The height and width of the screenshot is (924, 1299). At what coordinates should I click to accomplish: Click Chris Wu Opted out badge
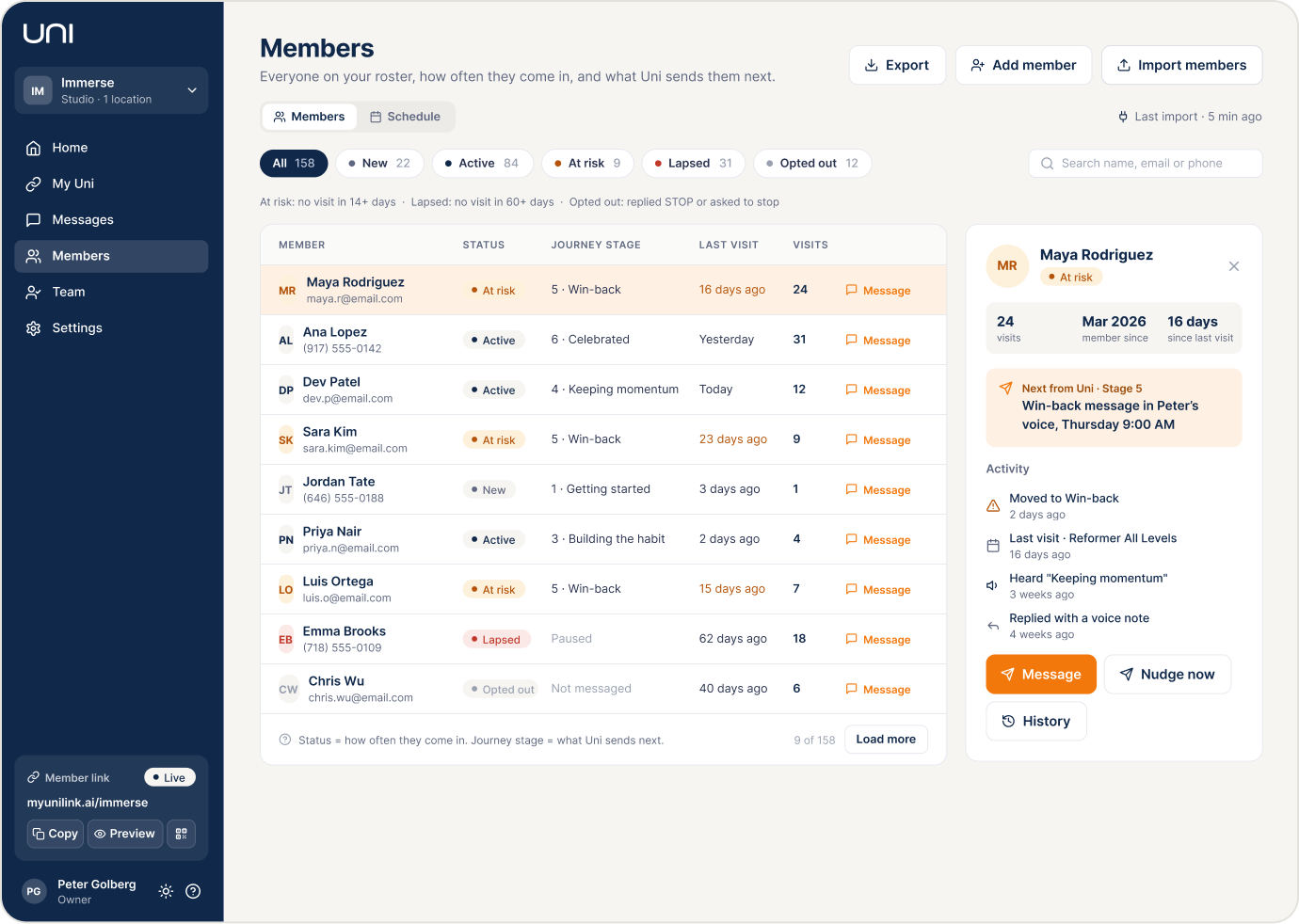tap(501, 690)
